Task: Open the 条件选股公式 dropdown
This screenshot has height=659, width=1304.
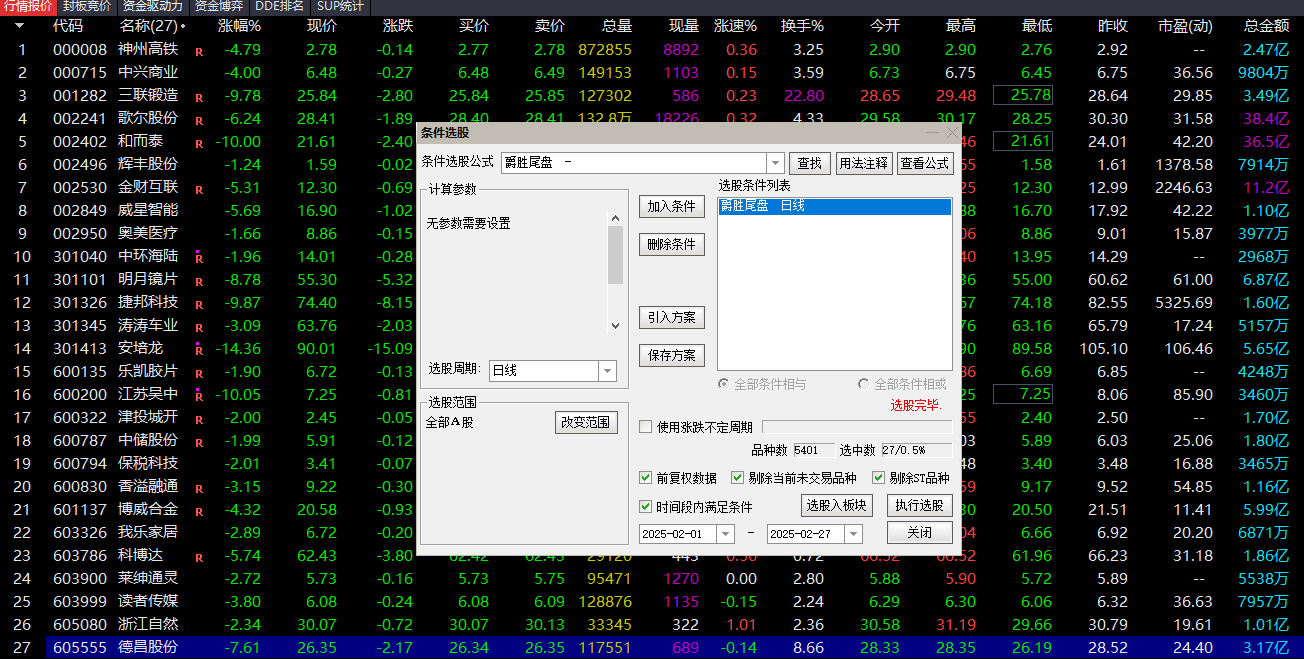Action: (x=776, y=162)
